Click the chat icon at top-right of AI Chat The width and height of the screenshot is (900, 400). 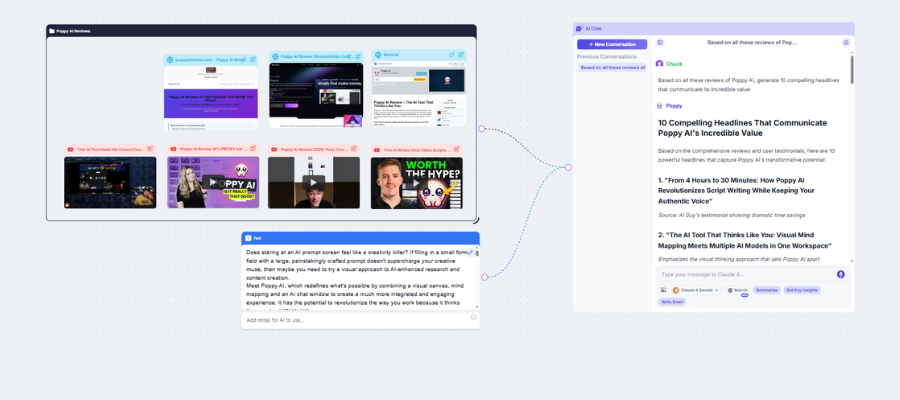[845, 43]
